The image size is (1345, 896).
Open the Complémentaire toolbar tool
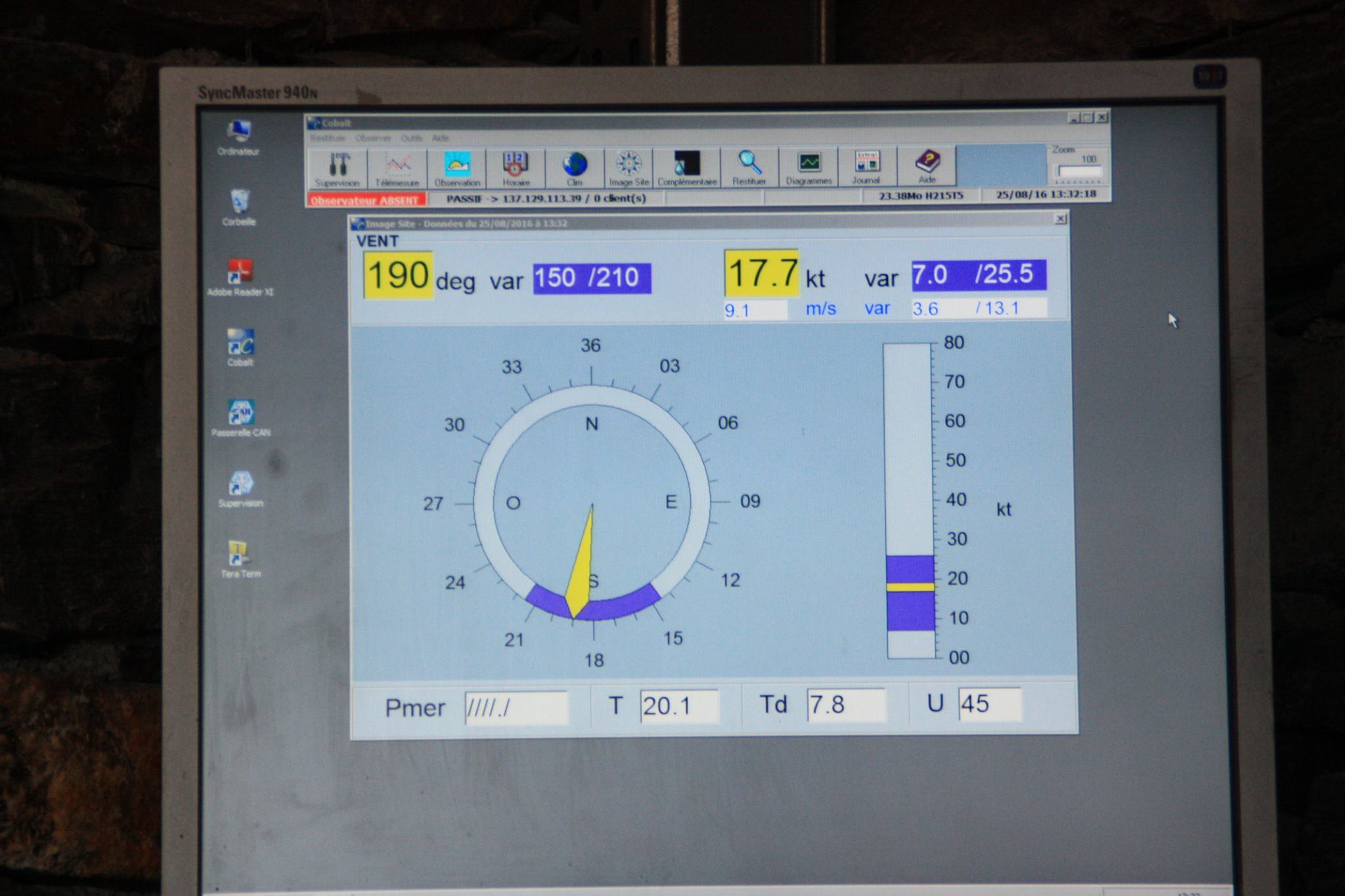click(x=687, y=168)
